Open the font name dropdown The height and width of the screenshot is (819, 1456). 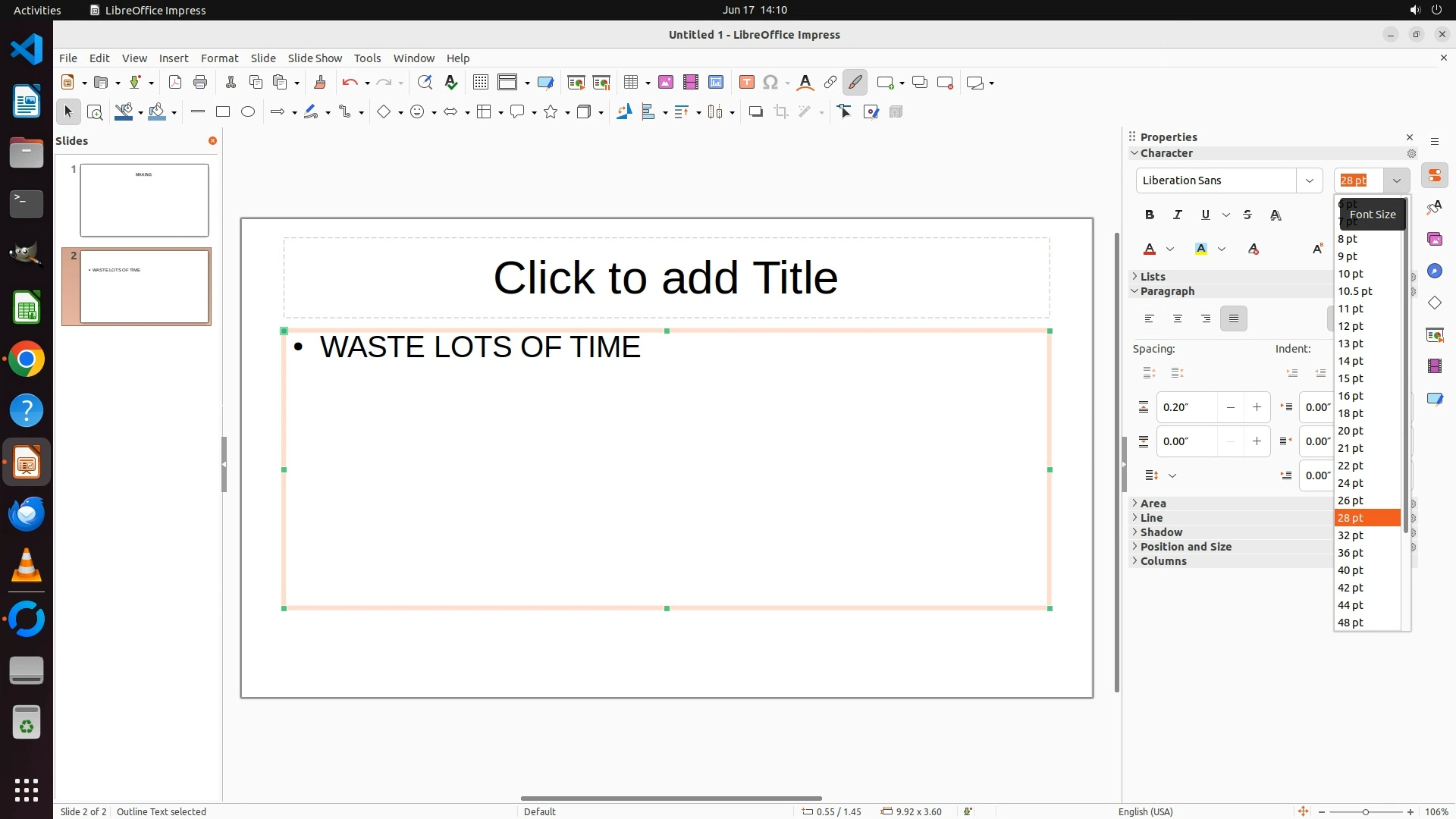coord(1309,180)
